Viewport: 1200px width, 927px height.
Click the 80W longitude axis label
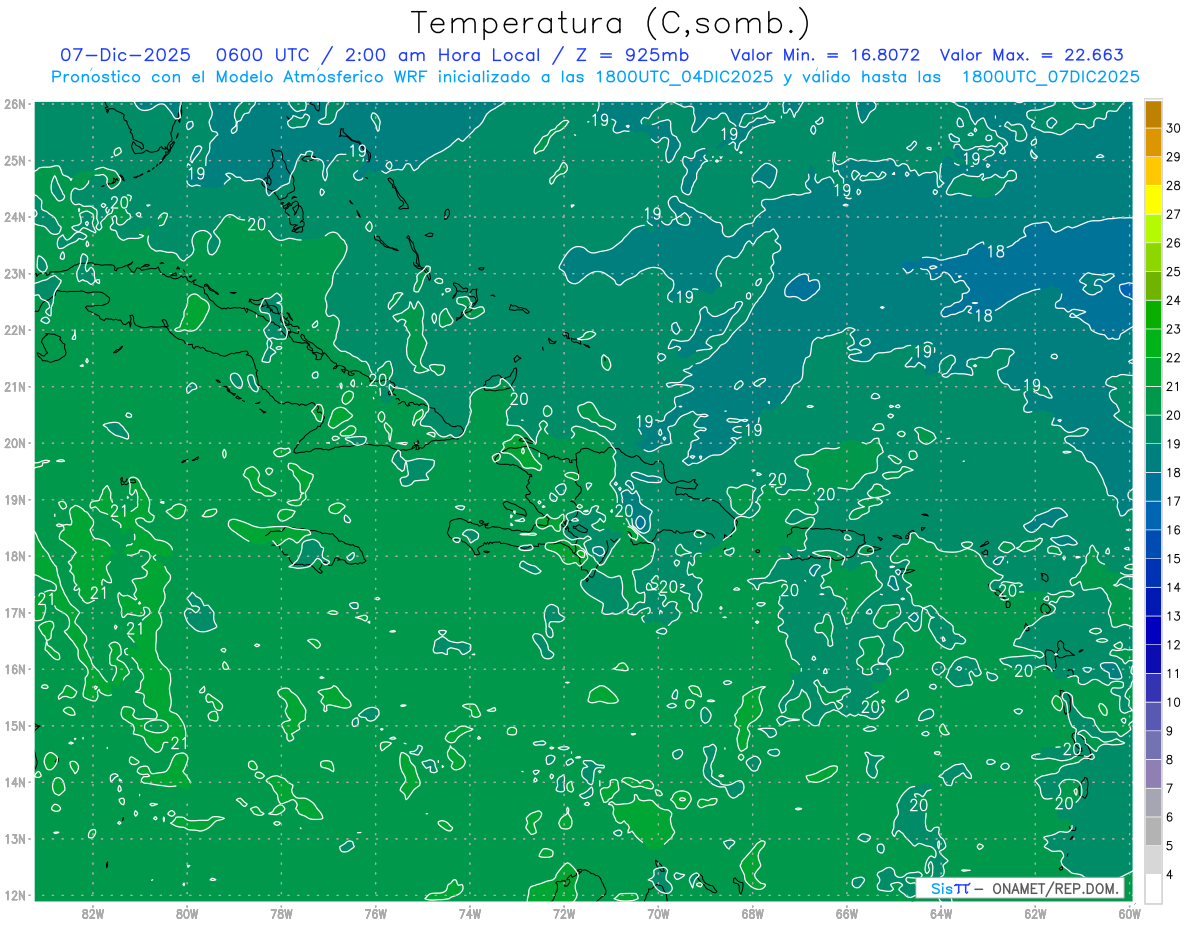coord(187,913)
